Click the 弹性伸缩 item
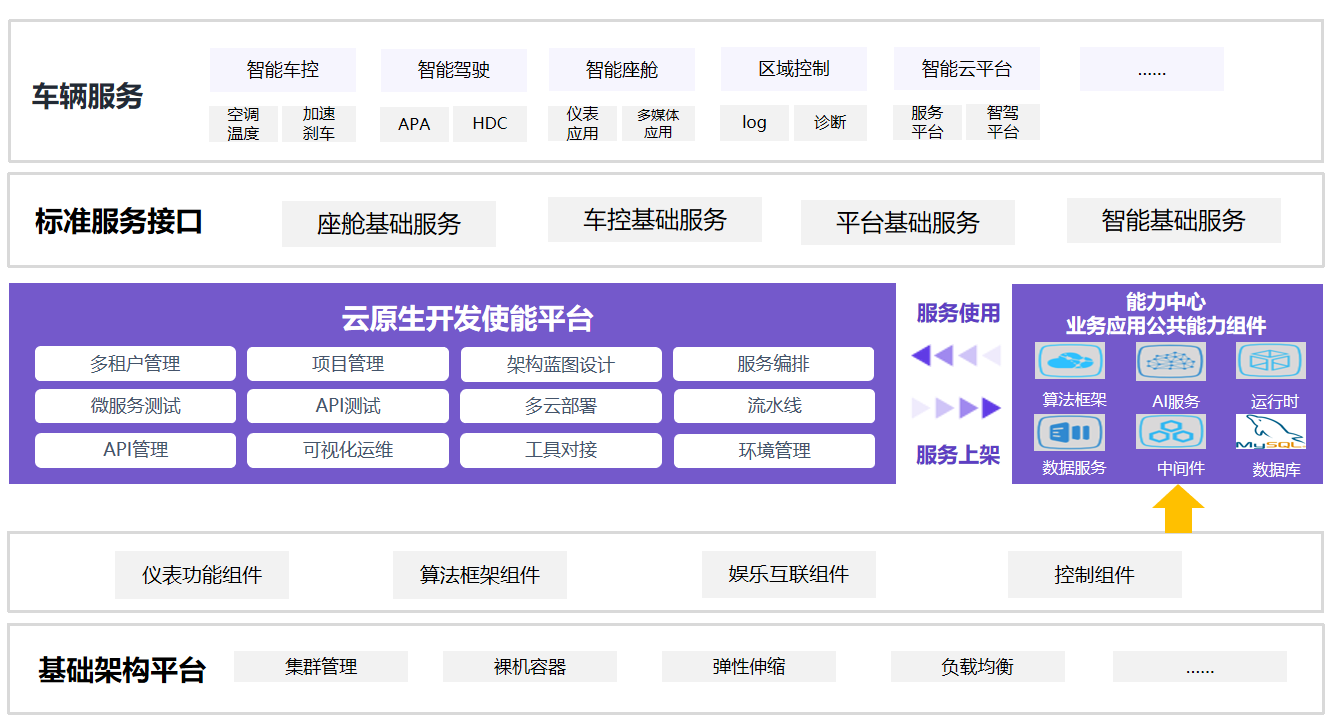 pyautogui.click(x=748, y=666)
